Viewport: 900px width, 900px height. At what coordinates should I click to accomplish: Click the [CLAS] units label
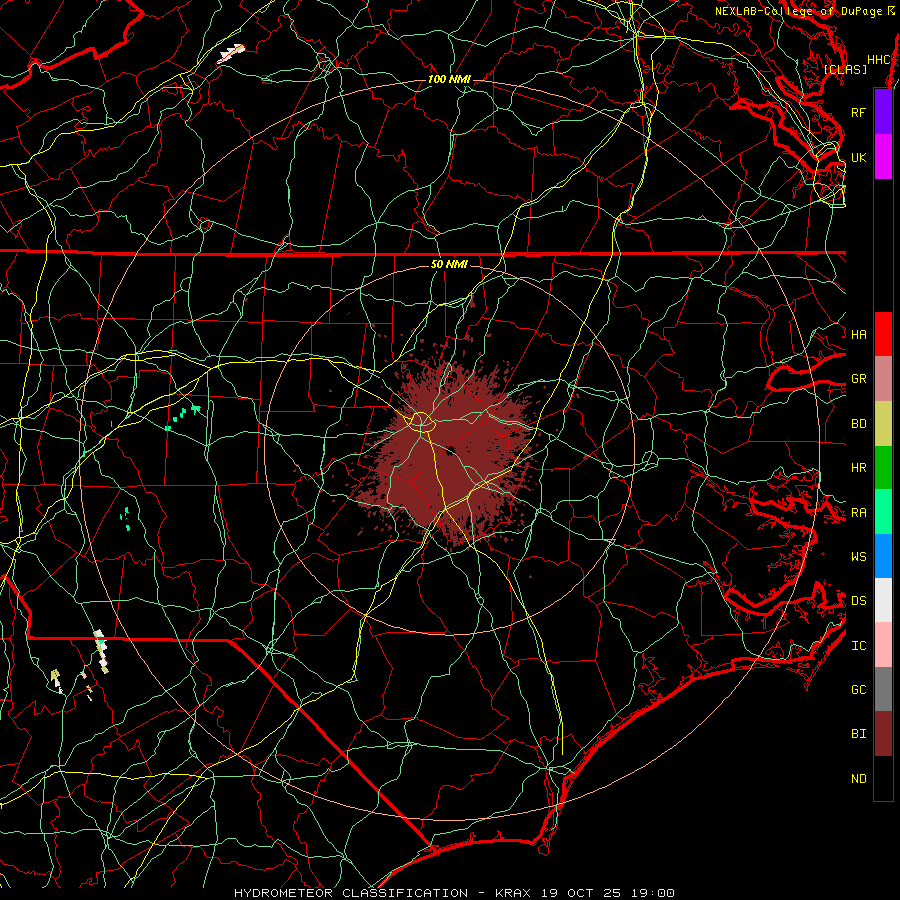[845, 69]
